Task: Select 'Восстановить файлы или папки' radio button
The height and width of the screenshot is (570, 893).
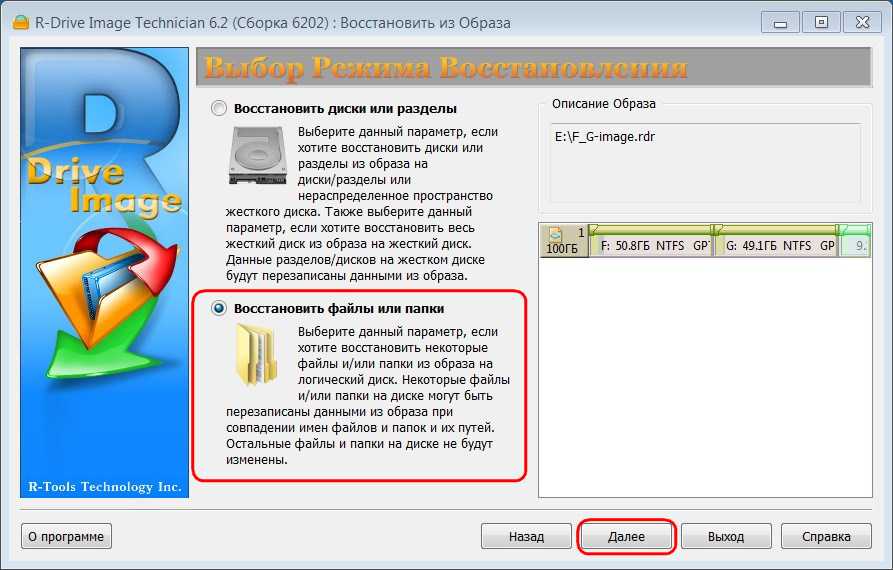Action: pyautogui.click(x=219, y=308)
